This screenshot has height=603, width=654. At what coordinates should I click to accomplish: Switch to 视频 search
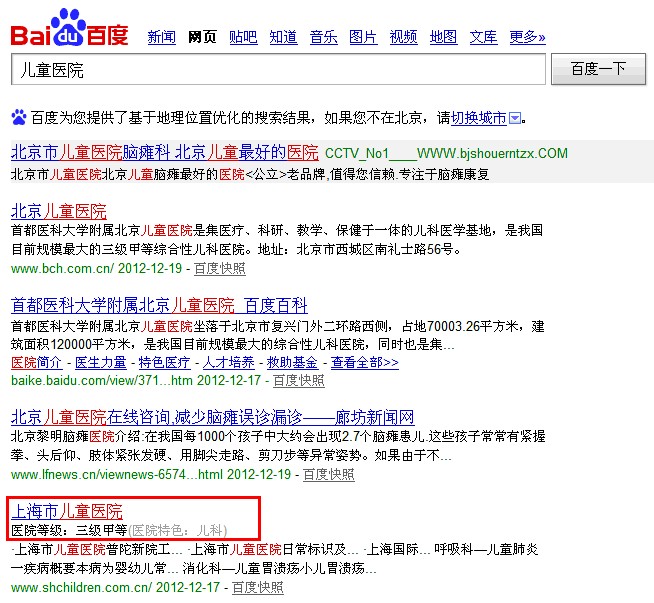coord(403,38)
